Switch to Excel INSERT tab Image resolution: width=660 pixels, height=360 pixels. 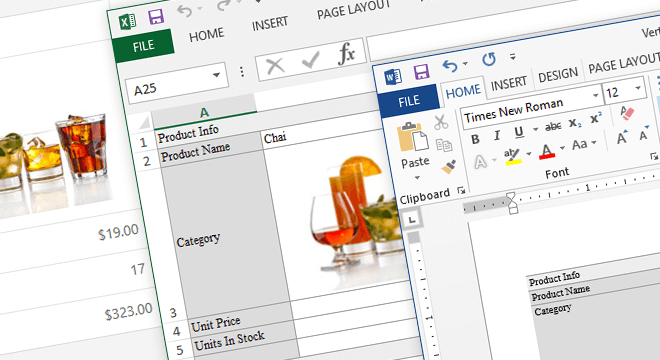point(270,24)
